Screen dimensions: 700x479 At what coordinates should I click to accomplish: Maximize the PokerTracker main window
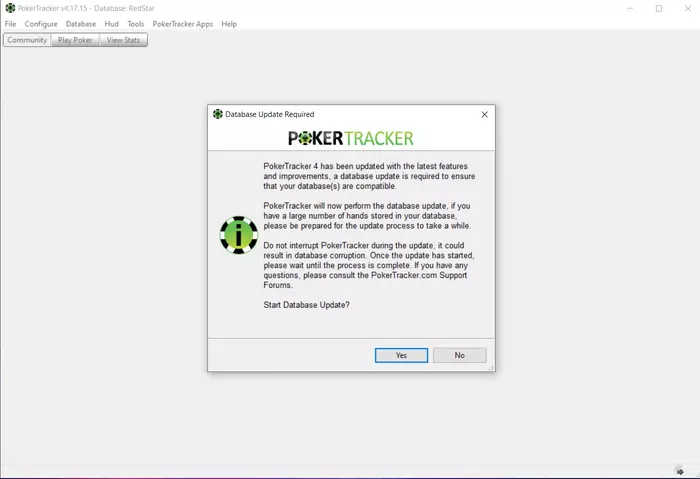click(x=659, y=8)
